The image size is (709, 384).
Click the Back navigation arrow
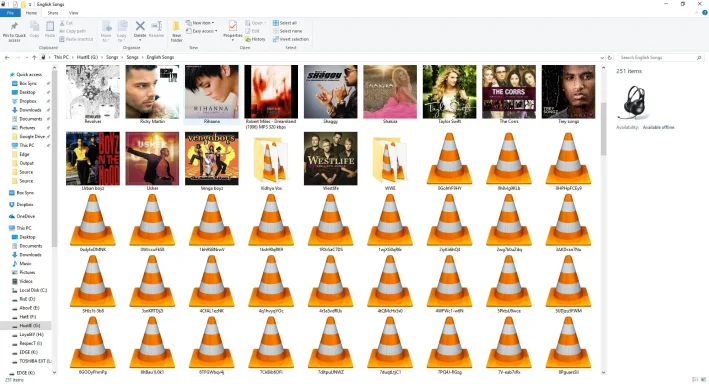(7, 57)
